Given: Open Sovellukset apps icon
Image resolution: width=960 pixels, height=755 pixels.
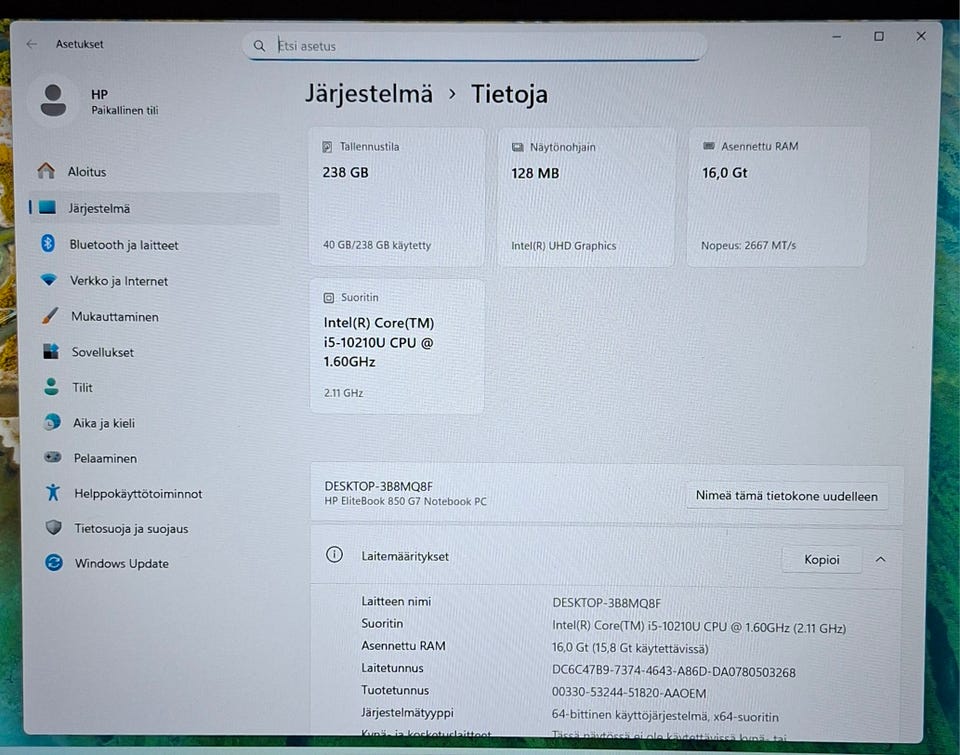Looking at the screenshot, I should [51, 351].
